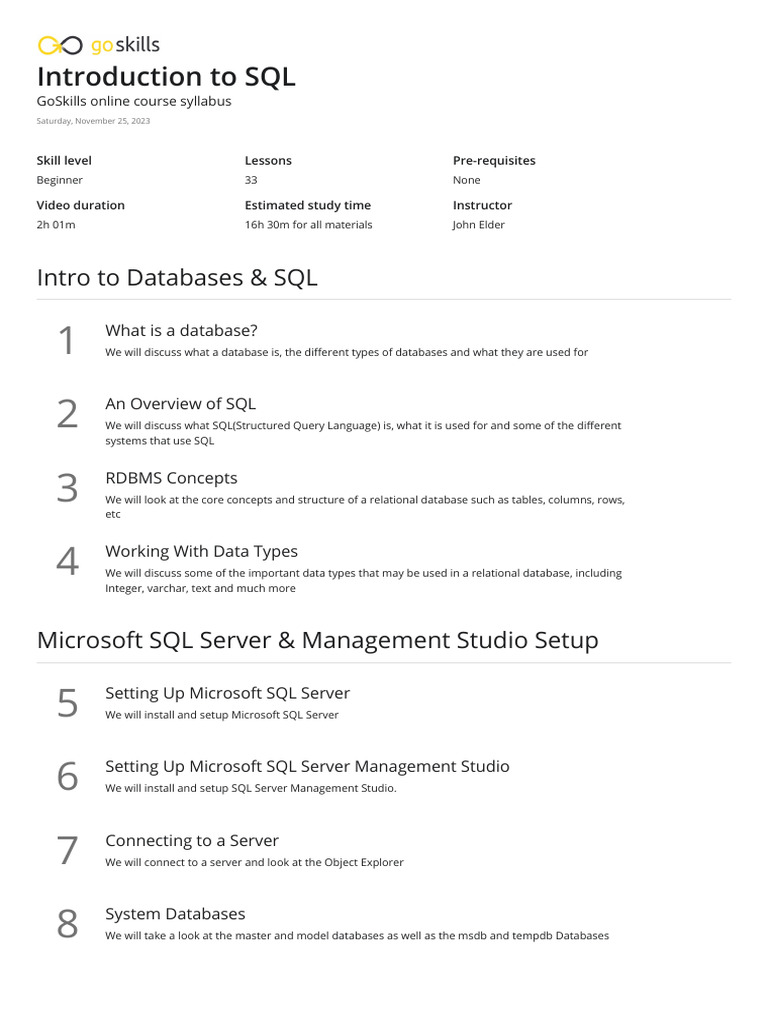Open the System Databases lesson
768x1024 pixels.
[175, 914]
